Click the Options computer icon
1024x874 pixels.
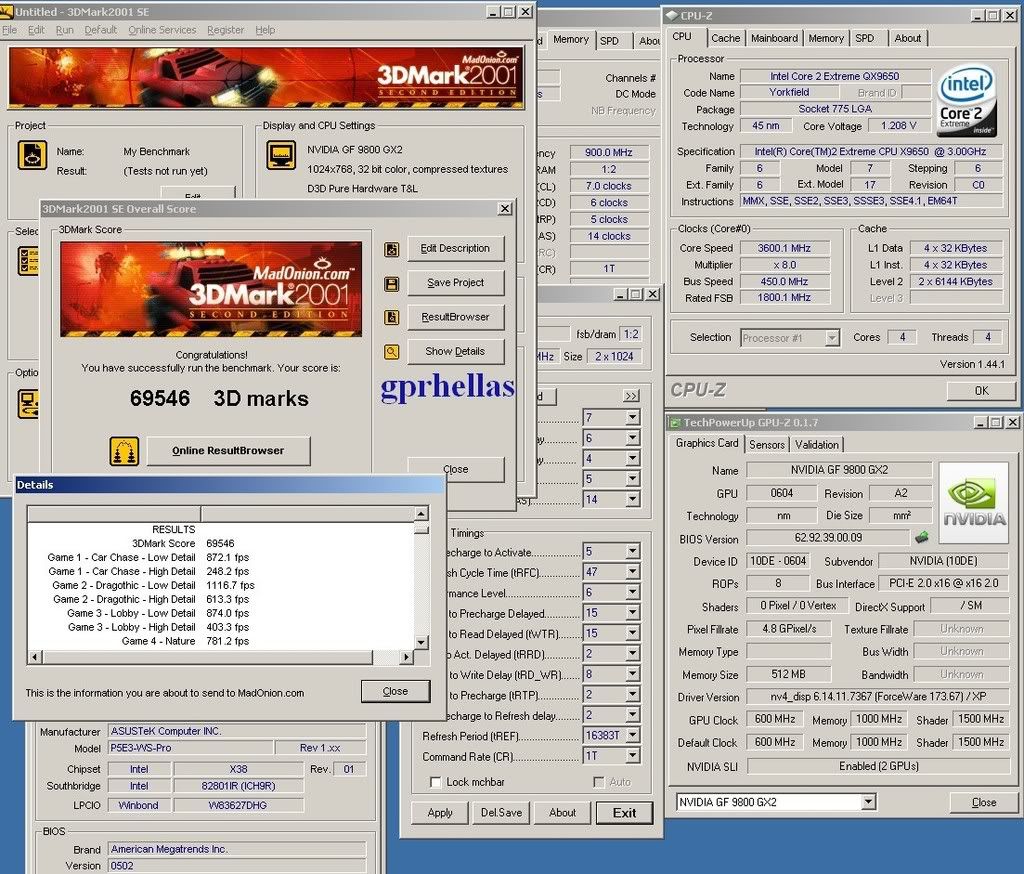click(x=28, y=404)
